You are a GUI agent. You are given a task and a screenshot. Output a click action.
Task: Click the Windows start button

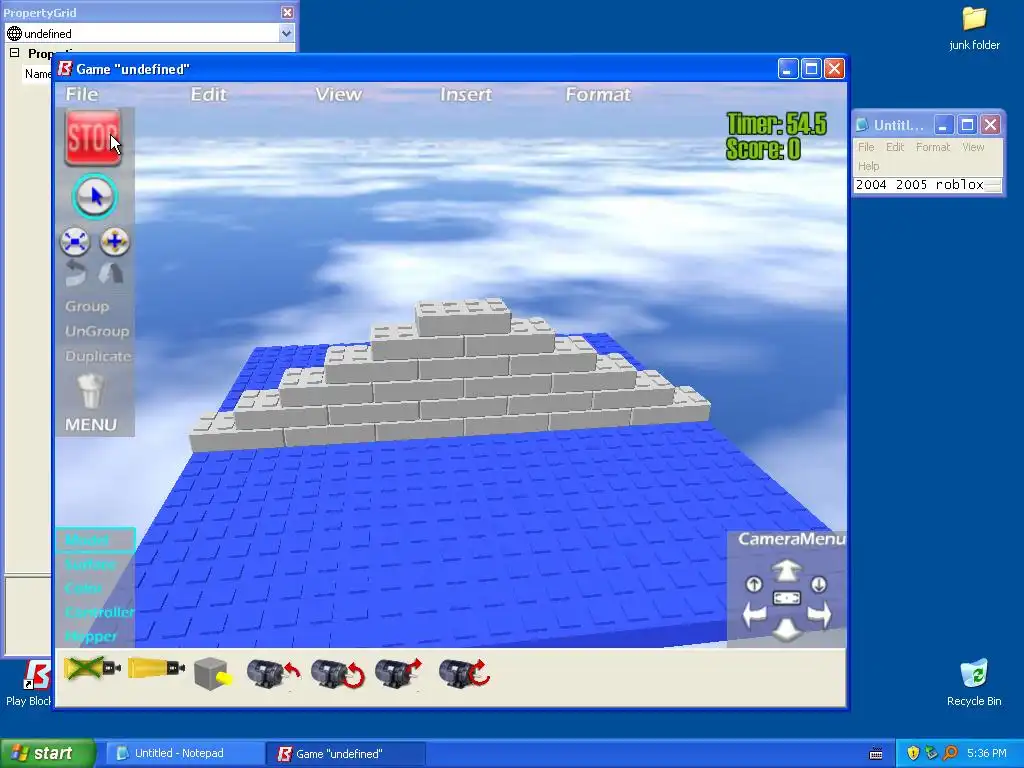(47, 753)
